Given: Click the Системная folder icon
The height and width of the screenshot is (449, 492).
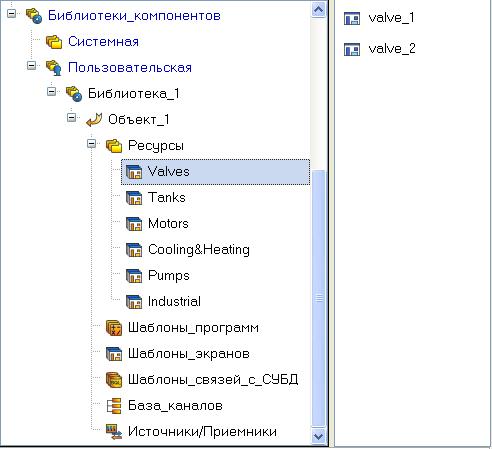Looking at the screenshot, I should (x=54, y=42).
